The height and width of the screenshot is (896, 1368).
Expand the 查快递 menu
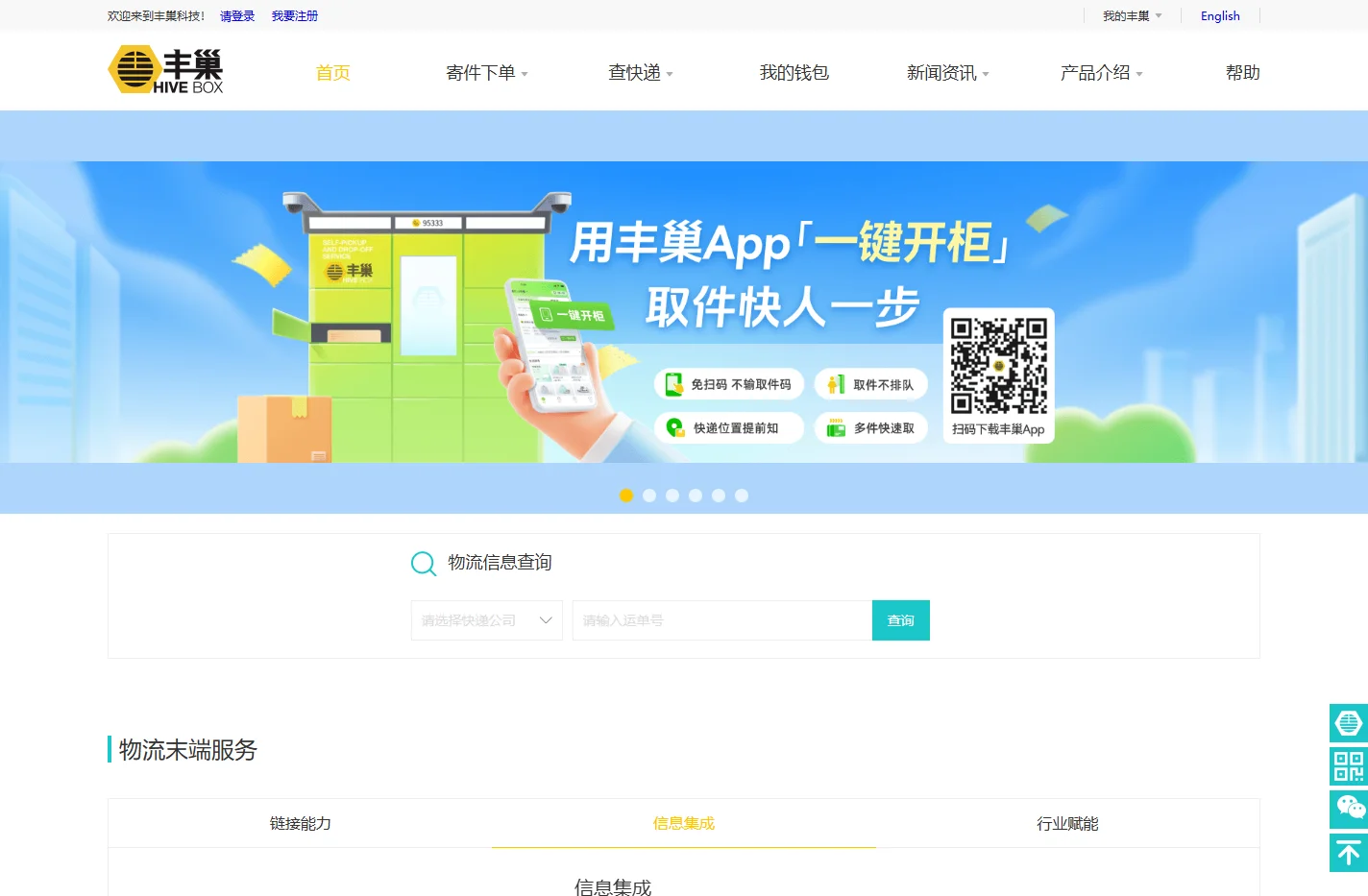pyautogui.click(x=641, y=73)
